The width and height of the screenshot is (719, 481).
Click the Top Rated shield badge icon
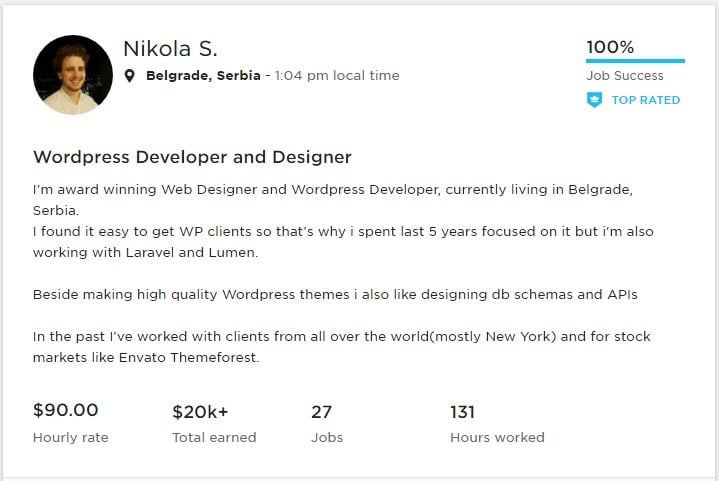[x=594, y=100]
